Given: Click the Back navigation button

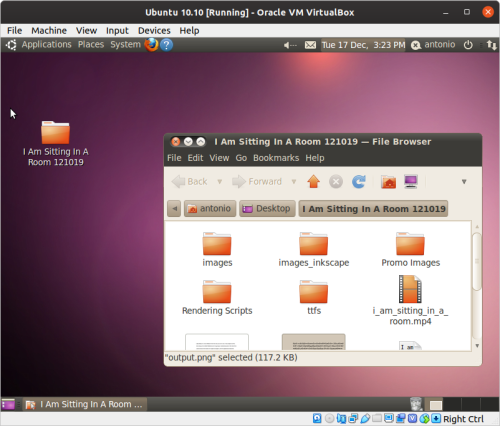Looking at the screenshot, I should (x=190, y=182).
